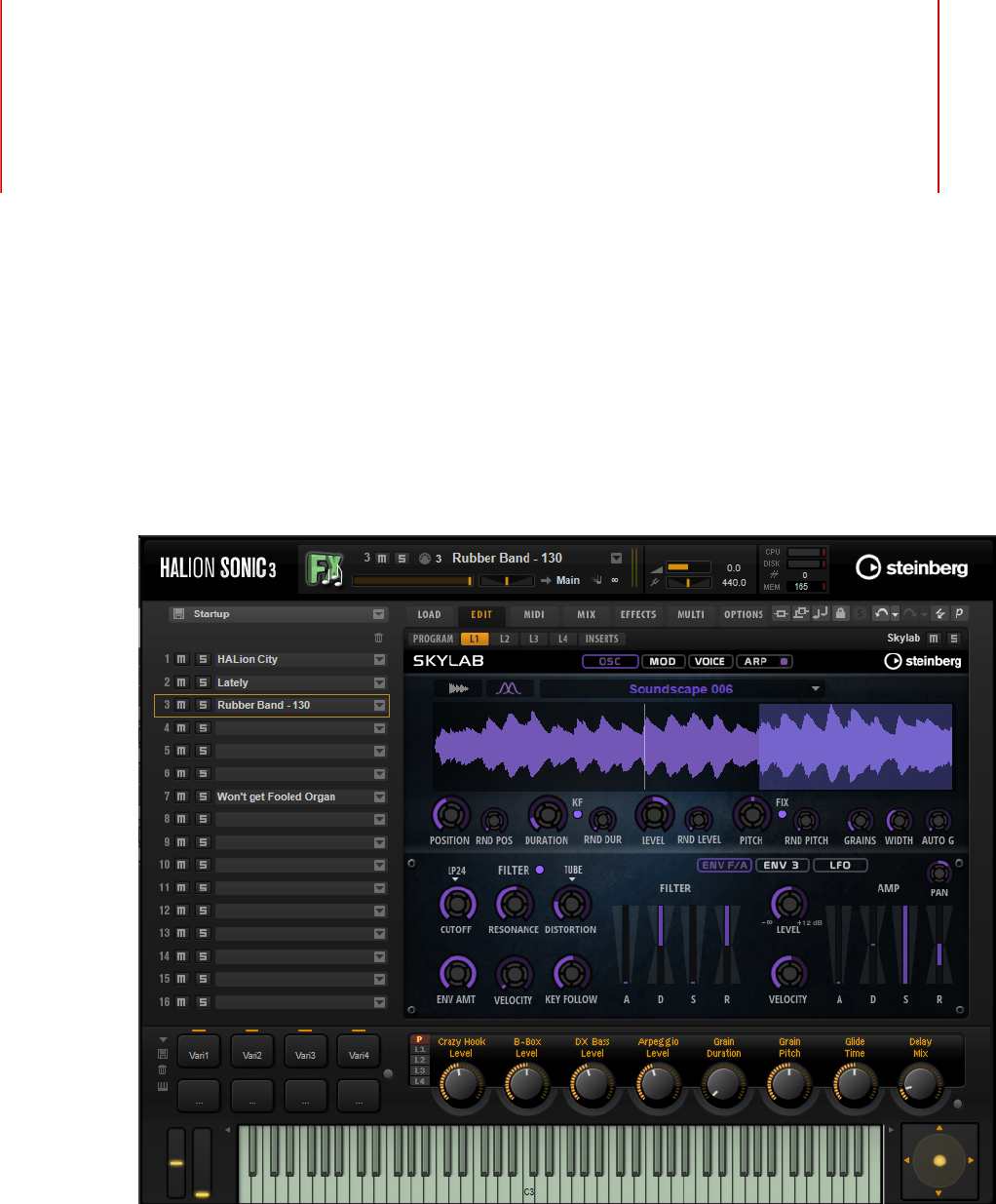Image resolution: width=996 pixels, height=1204 pixels.
Task: Open the VOICE page button
Action: (x=709, y=661)
